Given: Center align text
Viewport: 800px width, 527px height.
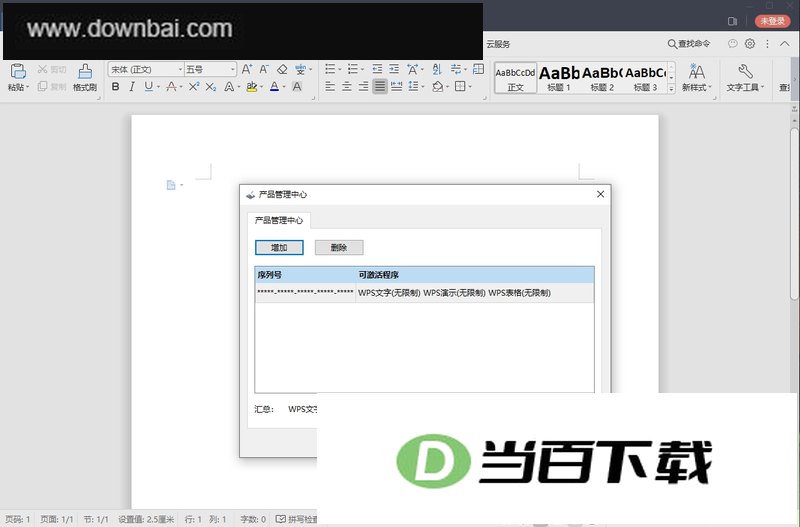Looking at the screenshot, I should pos(346,87).
